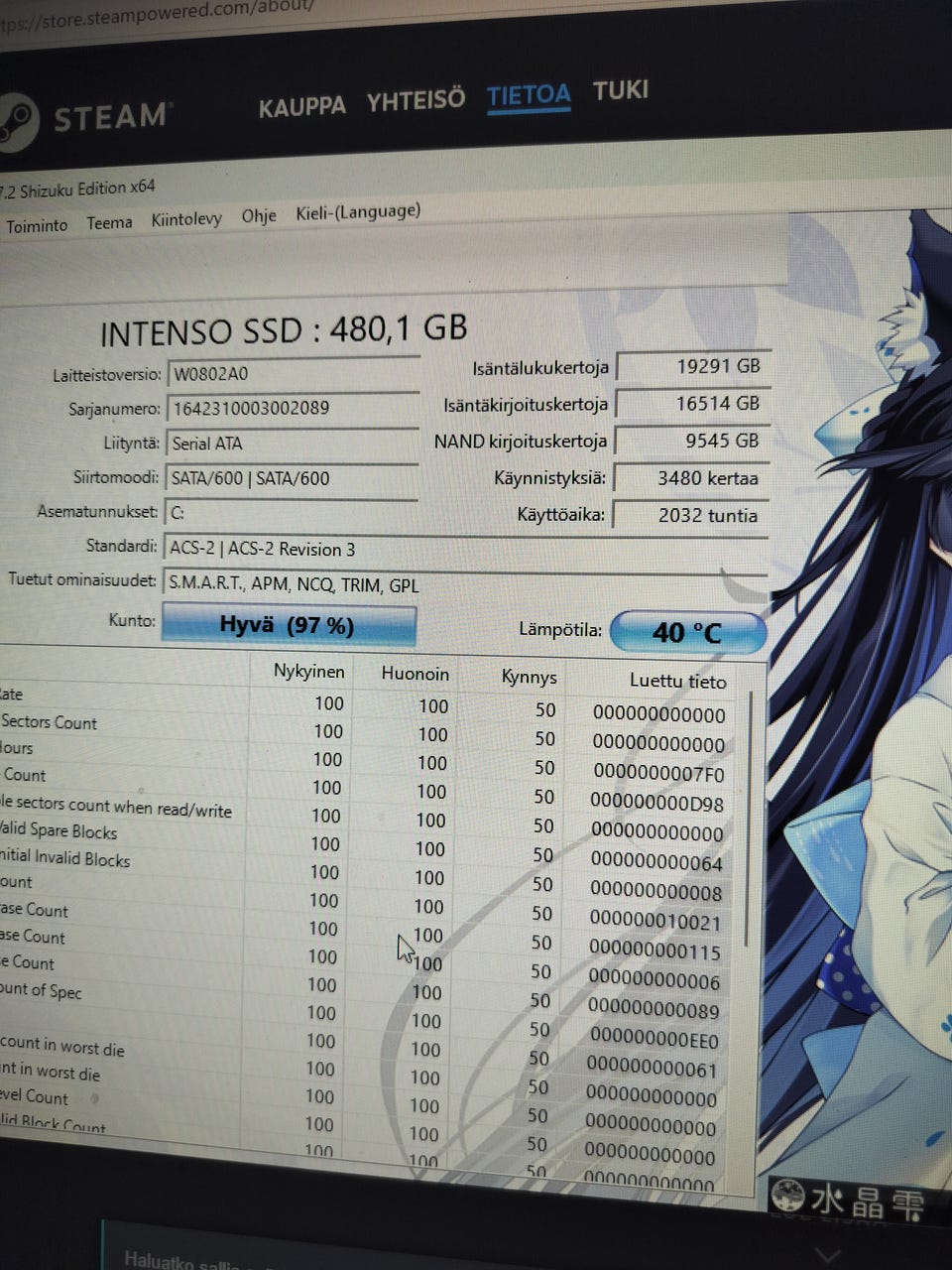Click the Kynnys column header
The height and width of the screenshot is (1270, 952).
point(529,678)
